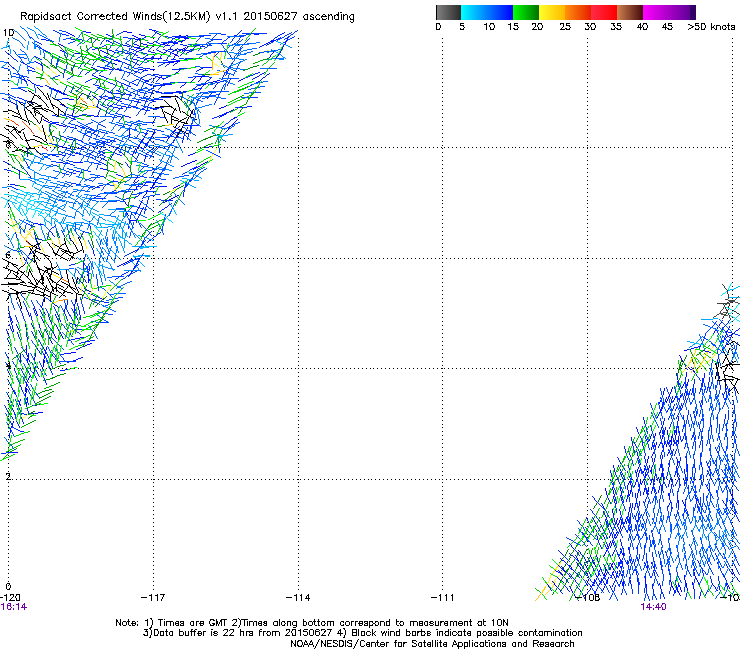Click the 'NOAA/NESDIS/Center for Satellite Applications' credit
Screen dimensions: 740x650
[x=432, y=644]
